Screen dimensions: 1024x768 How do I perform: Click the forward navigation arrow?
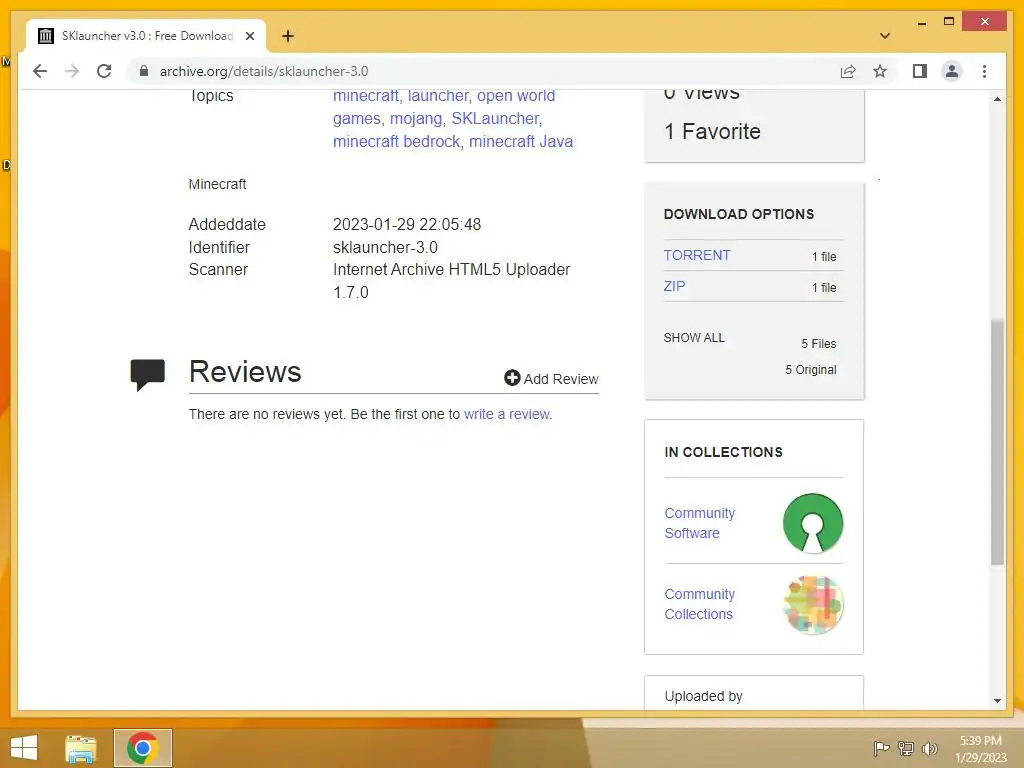(x=72, y=71)
